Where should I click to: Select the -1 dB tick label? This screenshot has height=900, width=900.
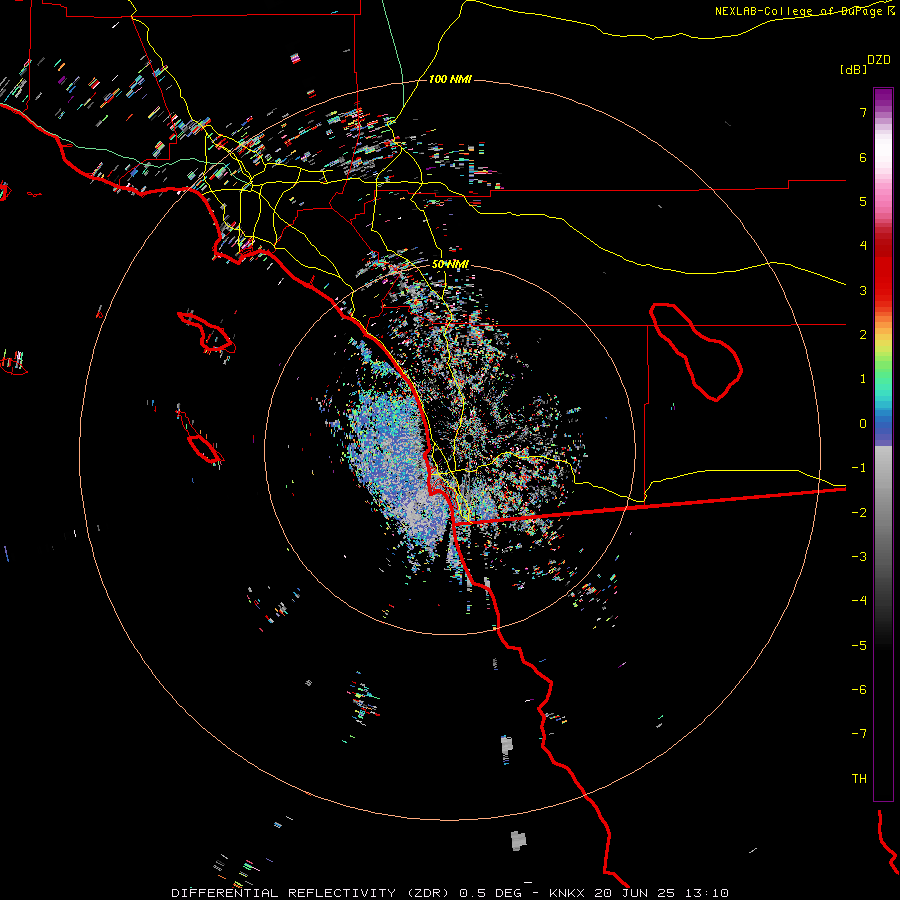pyautogui.click(x=859, y=468)
